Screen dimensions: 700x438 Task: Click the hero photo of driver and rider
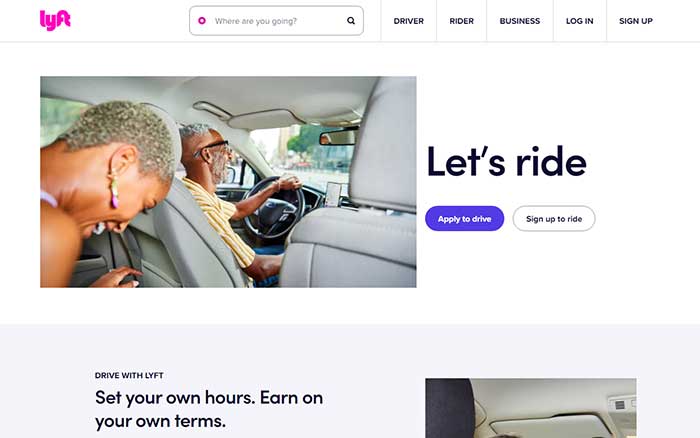[x=228, y=182]
